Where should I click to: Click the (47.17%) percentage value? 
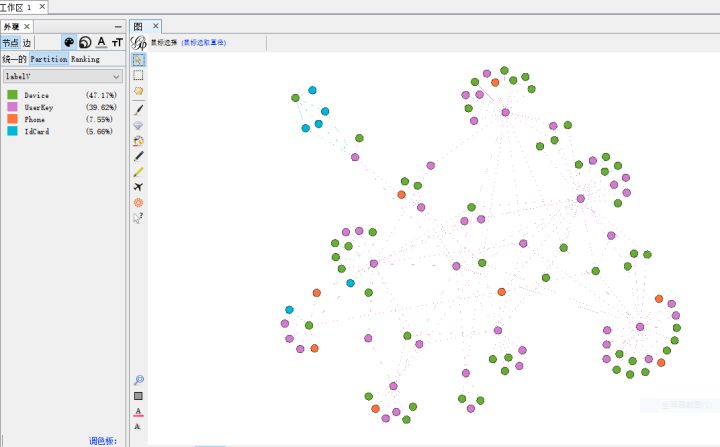(x=101, y=95)
